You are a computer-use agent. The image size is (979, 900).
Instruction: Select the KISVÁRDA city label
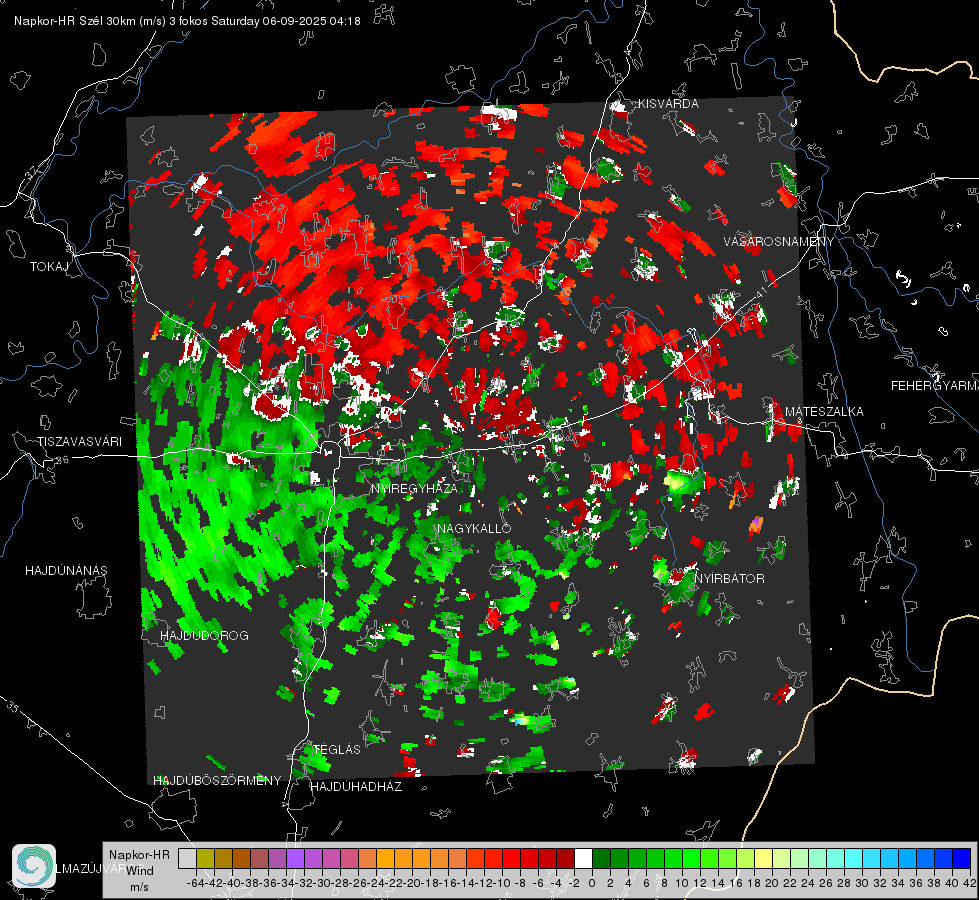668,104
